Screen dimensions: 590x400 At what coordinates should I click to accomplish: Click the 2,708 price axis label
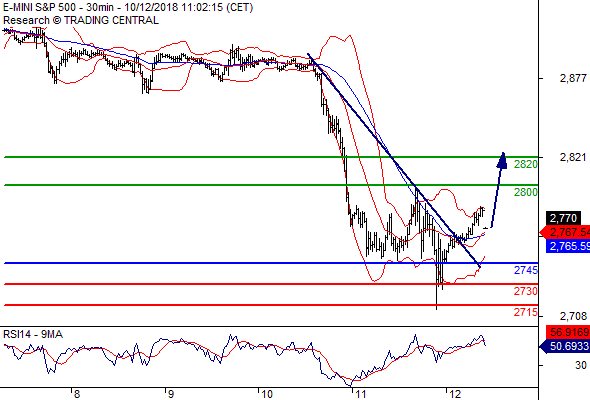573,316
